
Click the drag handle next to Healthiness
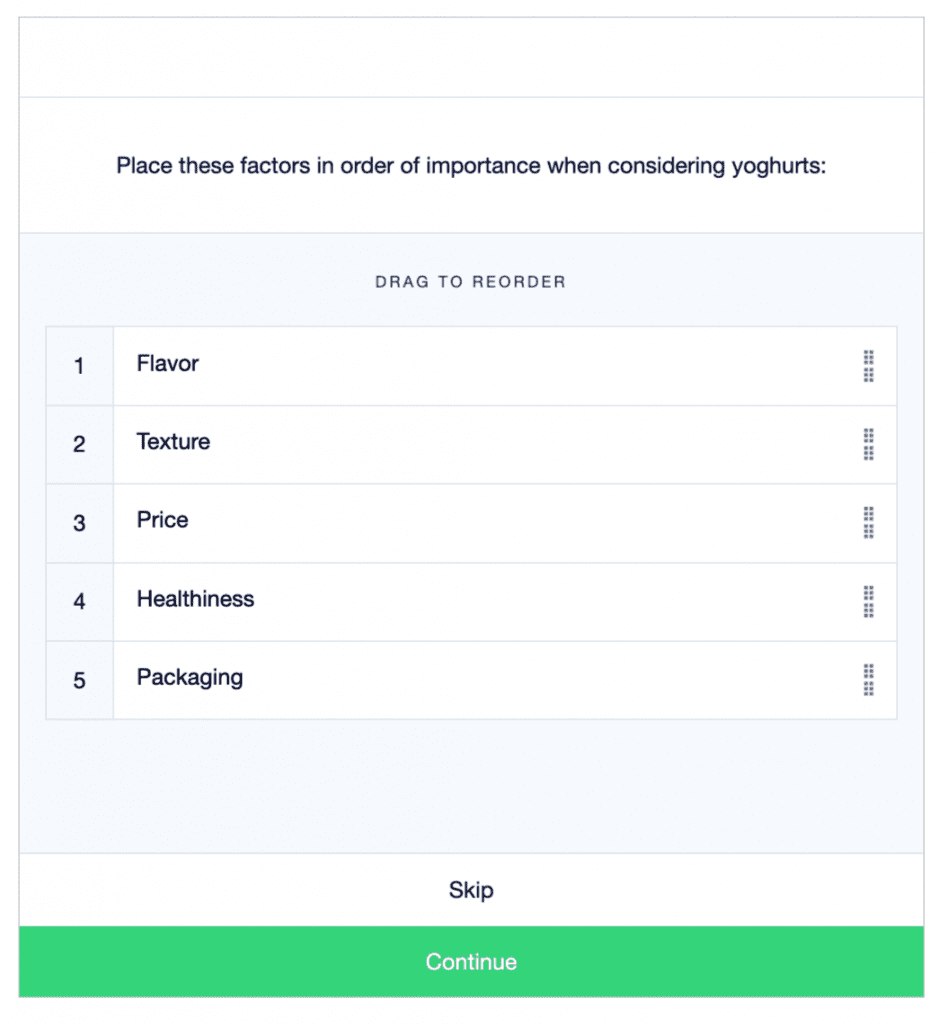click(868, 601)
